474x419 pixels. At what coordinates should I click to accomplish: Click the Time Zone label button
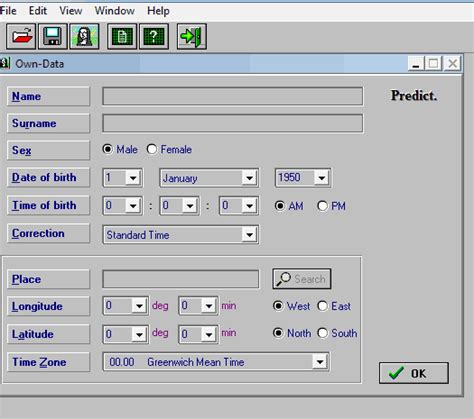click(x=49, y=362)
